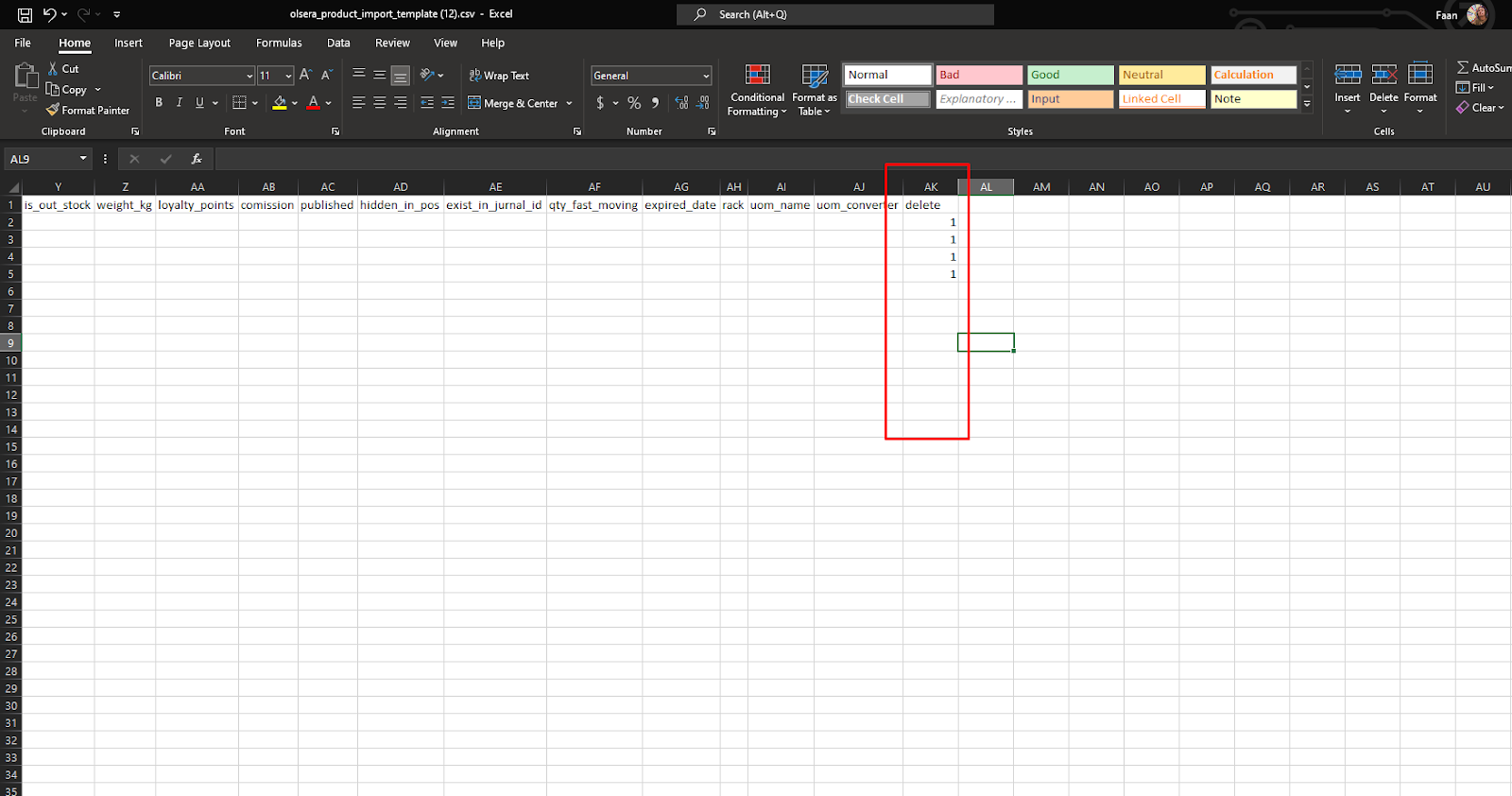Apply borders to the selected cell
Image resolution: width=1512 pixels, height=796 pixels.
click(x=239, y=103)
